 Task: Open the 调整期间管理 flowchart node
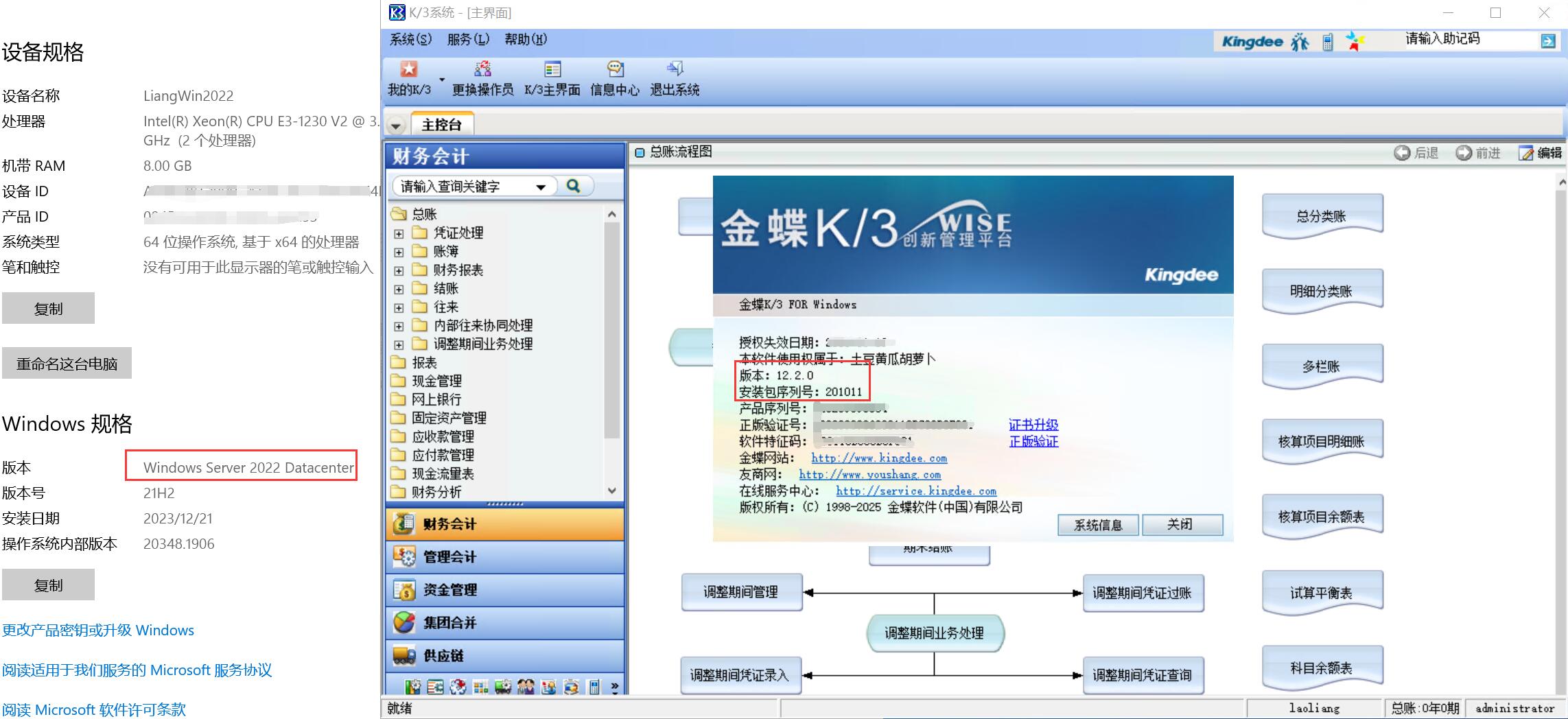click(x=741, y=592)
